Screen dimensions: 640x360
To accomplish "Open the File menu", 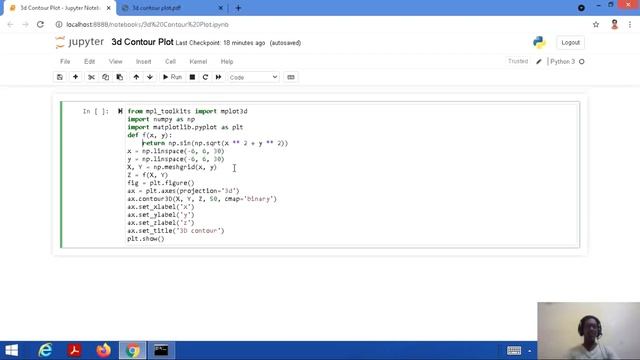I will (65, 62).
